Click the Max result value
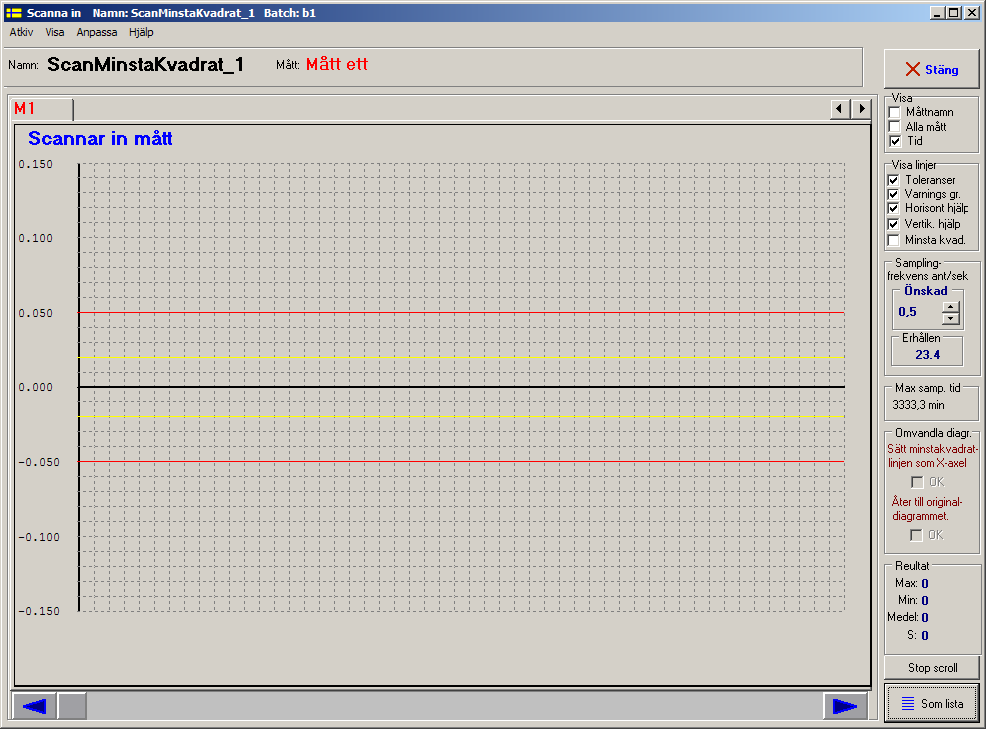986x729 pixels. (x=925, y=584)
